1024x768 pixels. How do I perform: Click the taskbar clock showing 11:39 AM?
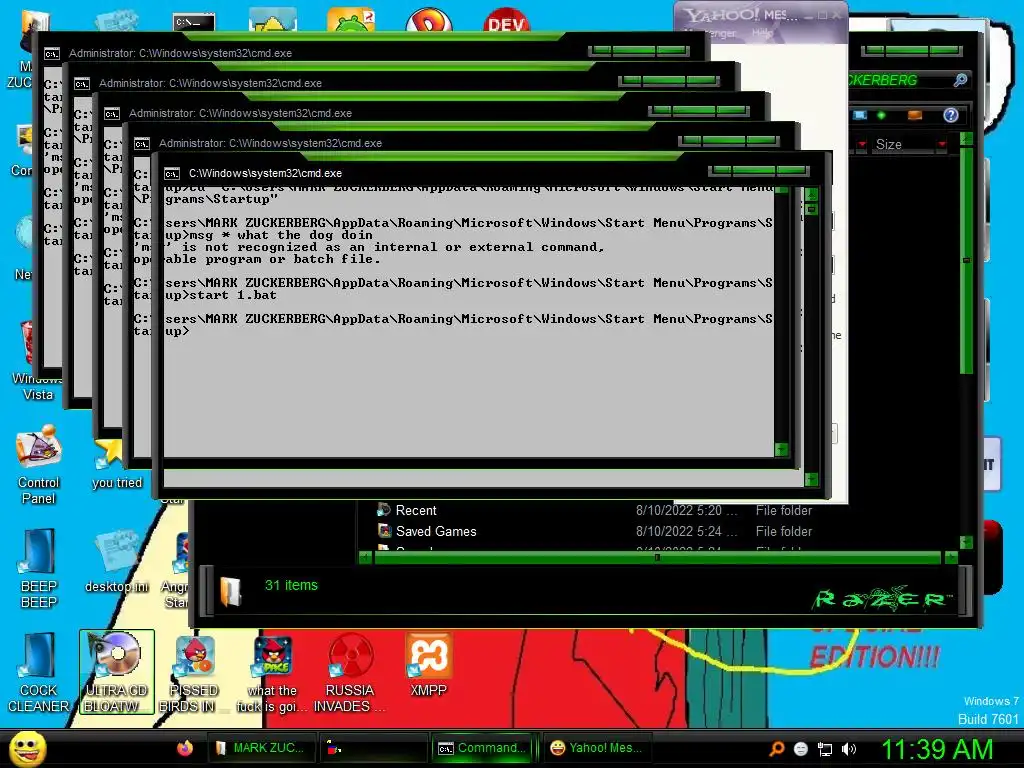tap(937, 750)
